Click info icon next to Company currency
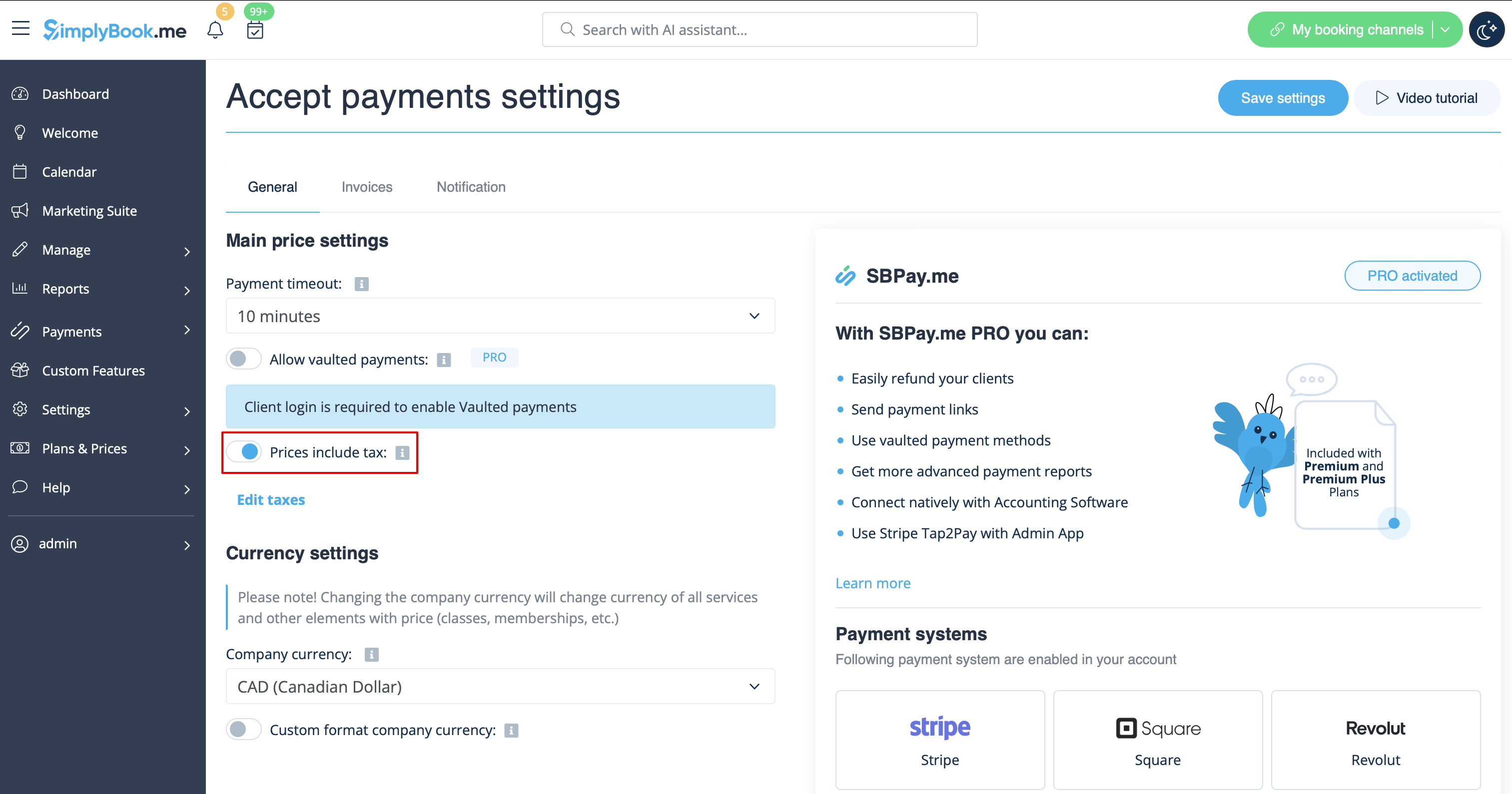 pos(372,655)
